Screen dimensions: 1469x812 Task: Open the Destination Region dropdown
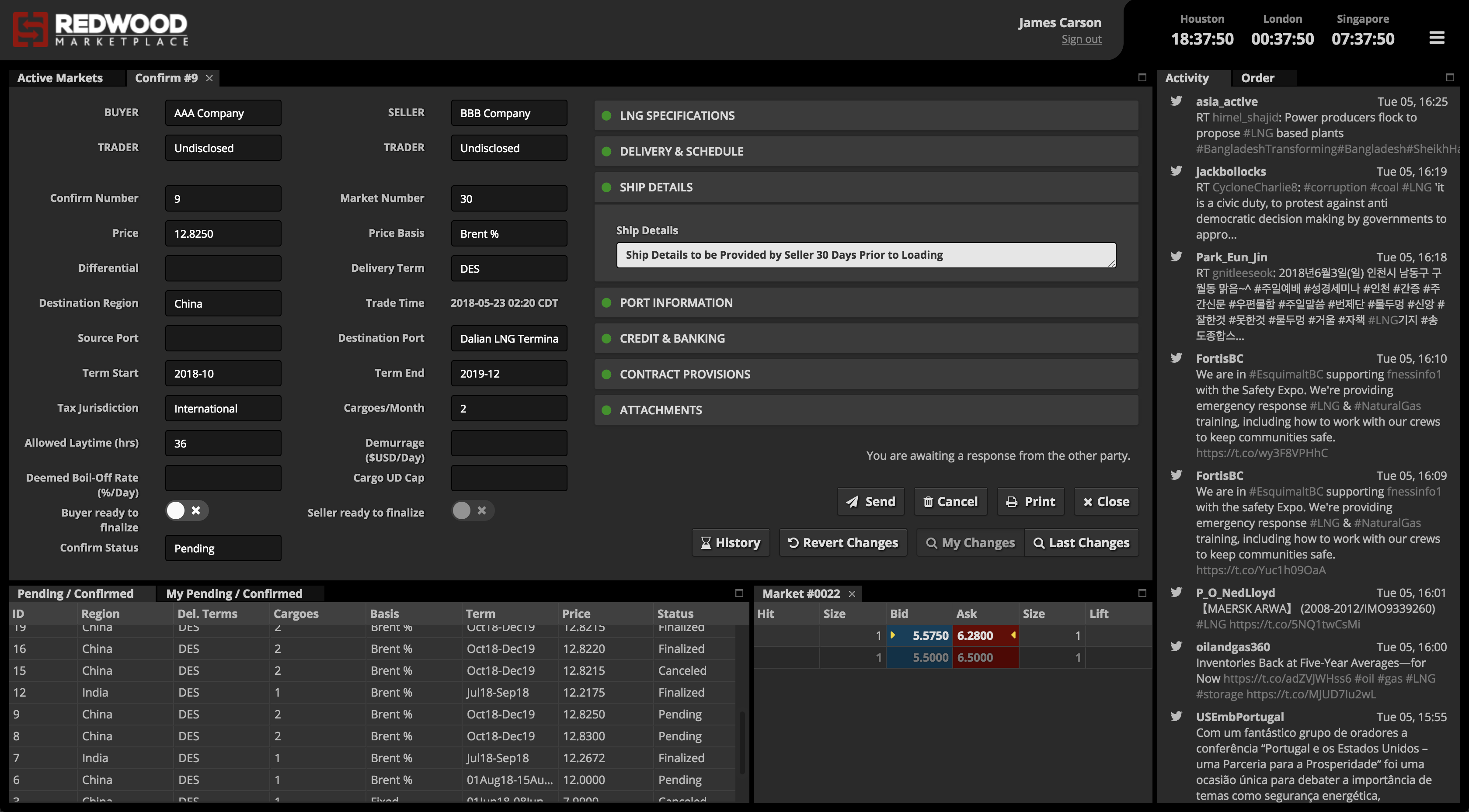click(x=223, y=303)
